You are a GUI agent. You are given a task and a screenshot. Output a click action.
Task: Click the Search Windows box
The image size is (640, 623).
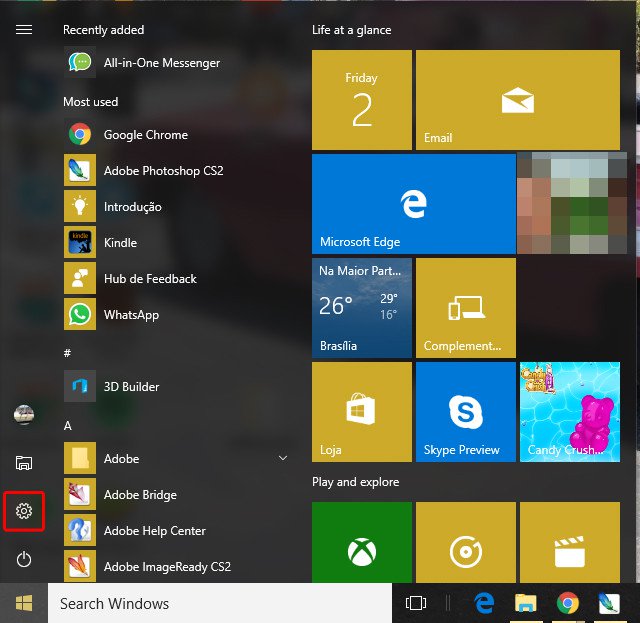point(220,603)
